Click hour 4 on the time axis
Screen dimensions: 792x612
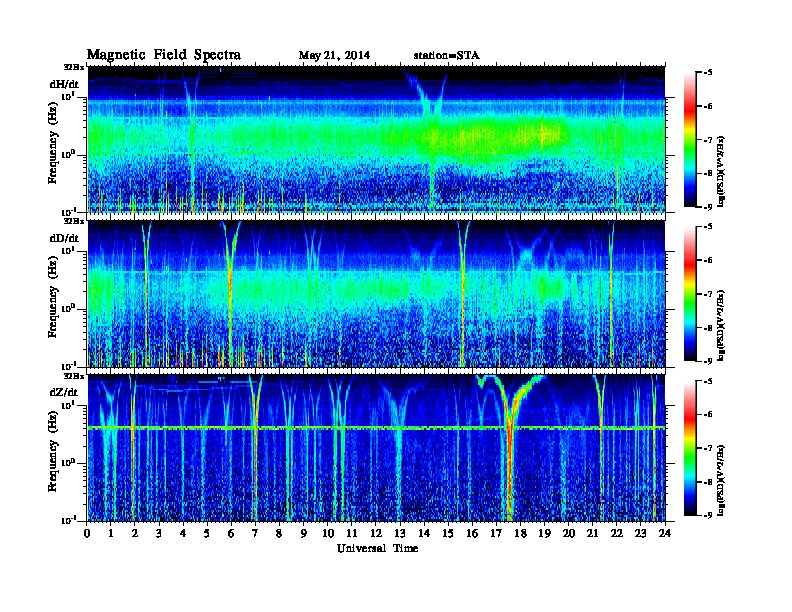183,533
